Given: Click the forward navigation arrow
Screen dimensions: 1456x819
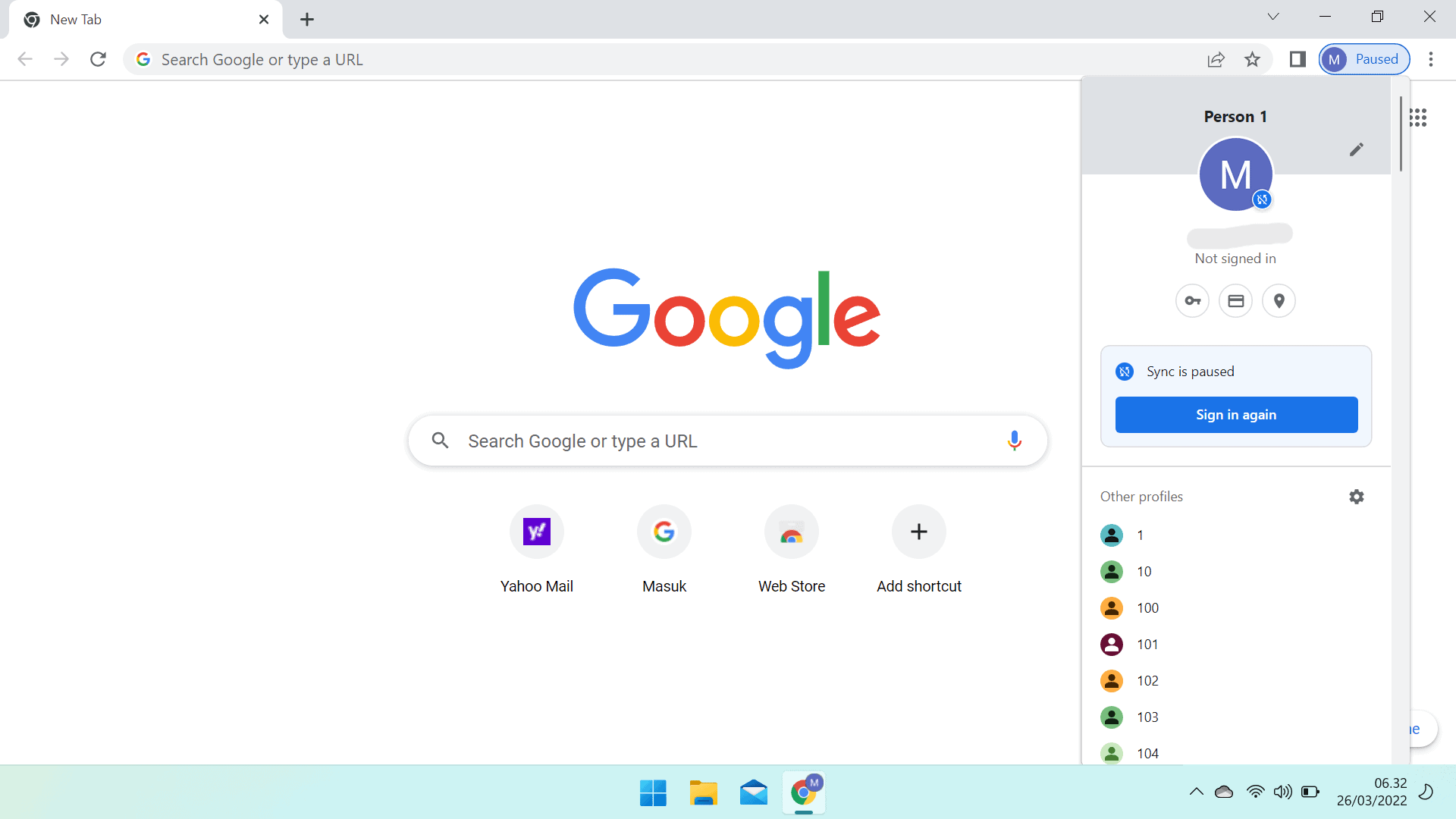Looking at the screenshot, I should coord(61,59).
